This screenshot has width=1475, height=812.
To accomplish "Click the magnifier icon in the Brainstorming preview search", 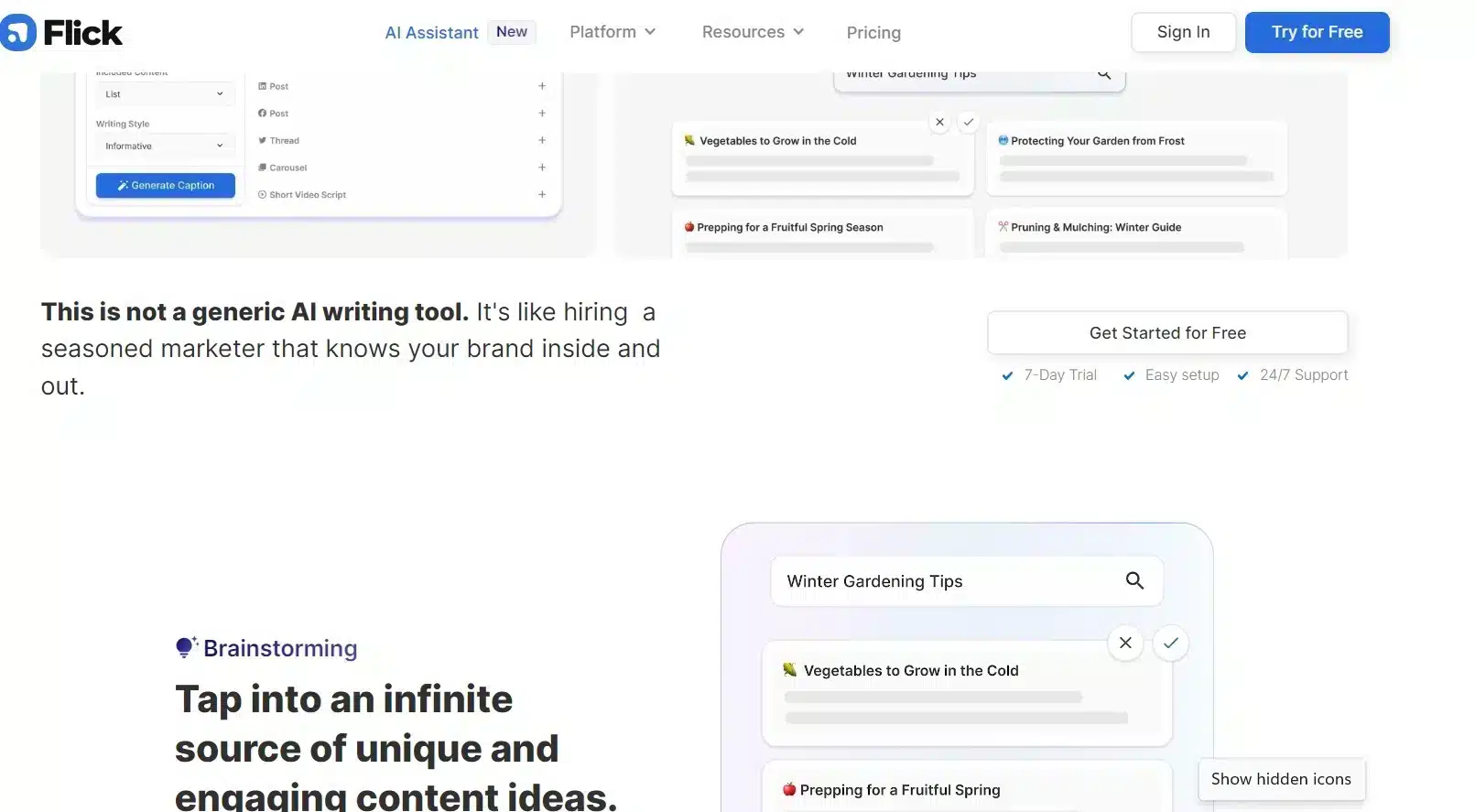I will [x=1134, y=580].
